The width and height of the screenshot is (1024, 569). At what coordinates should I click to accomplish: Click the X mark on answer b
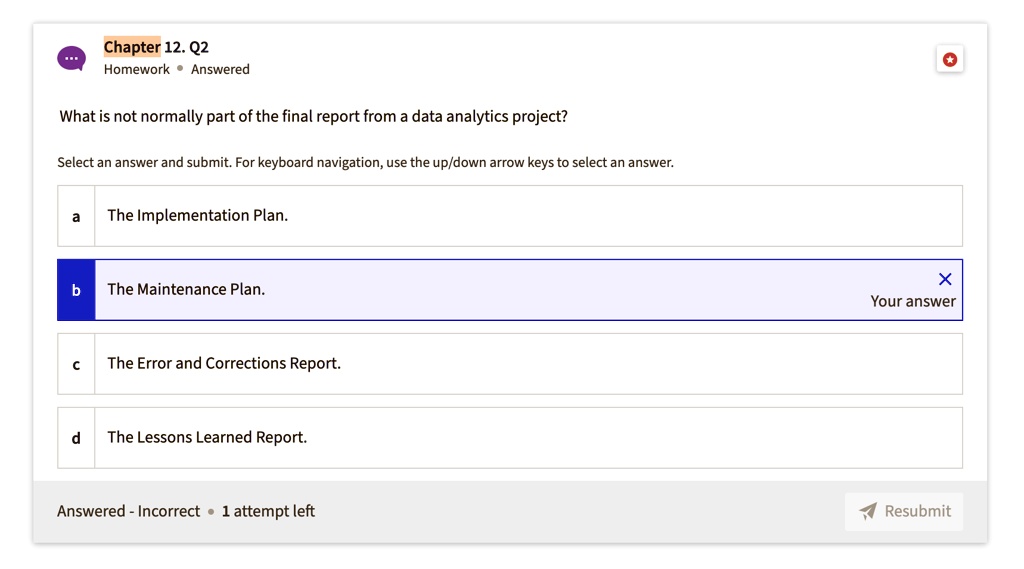coord(945,279)
